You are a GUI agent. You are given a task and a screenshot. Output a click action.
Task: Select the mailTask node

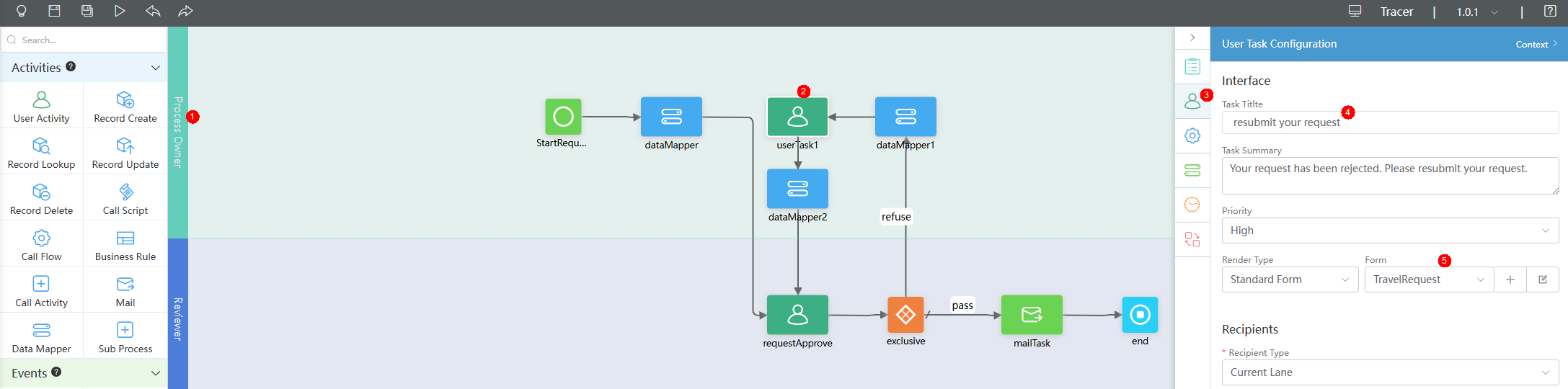(1032, 315)
